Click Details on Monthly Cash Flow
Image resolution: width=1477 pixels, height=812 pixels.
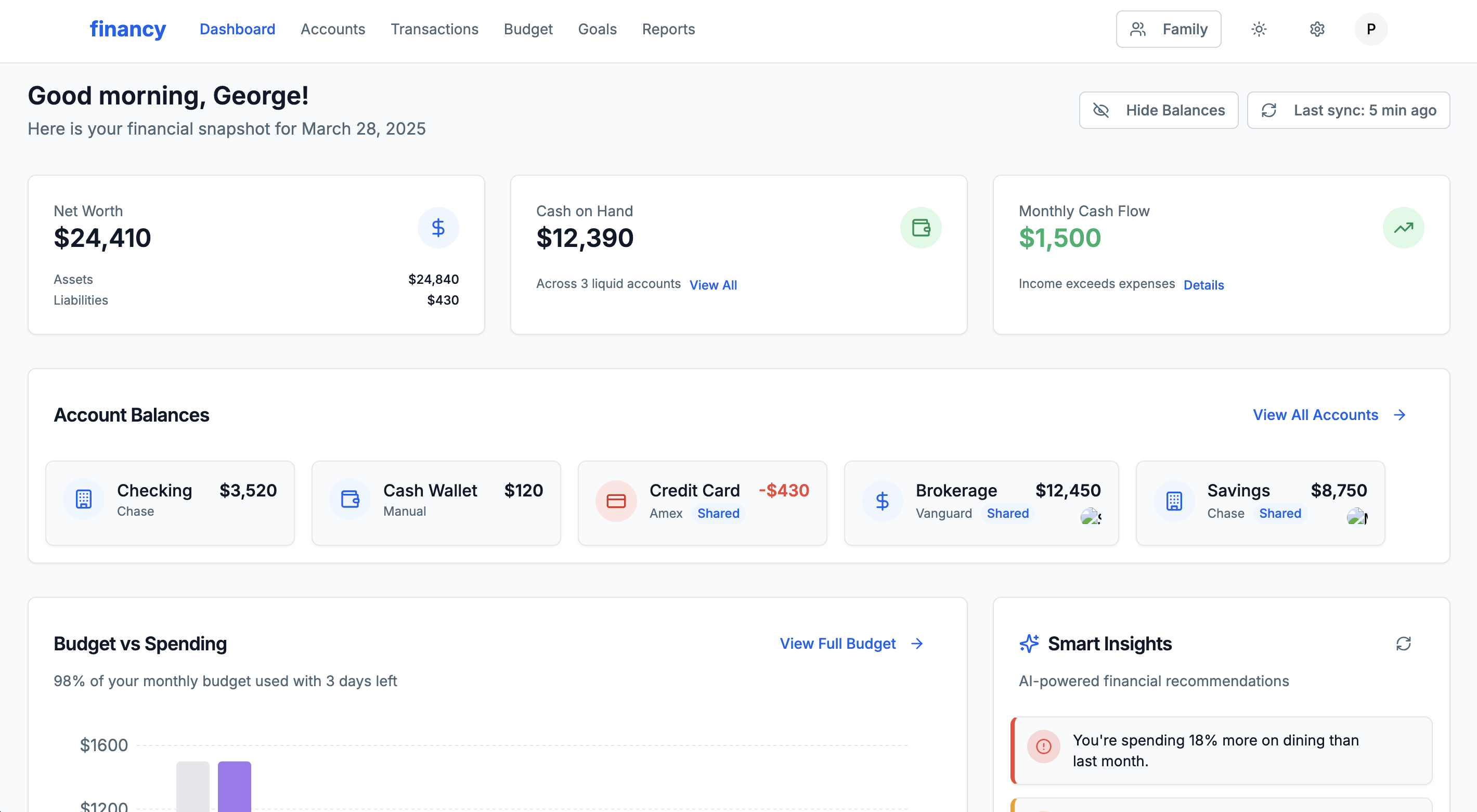(1203, 285)
